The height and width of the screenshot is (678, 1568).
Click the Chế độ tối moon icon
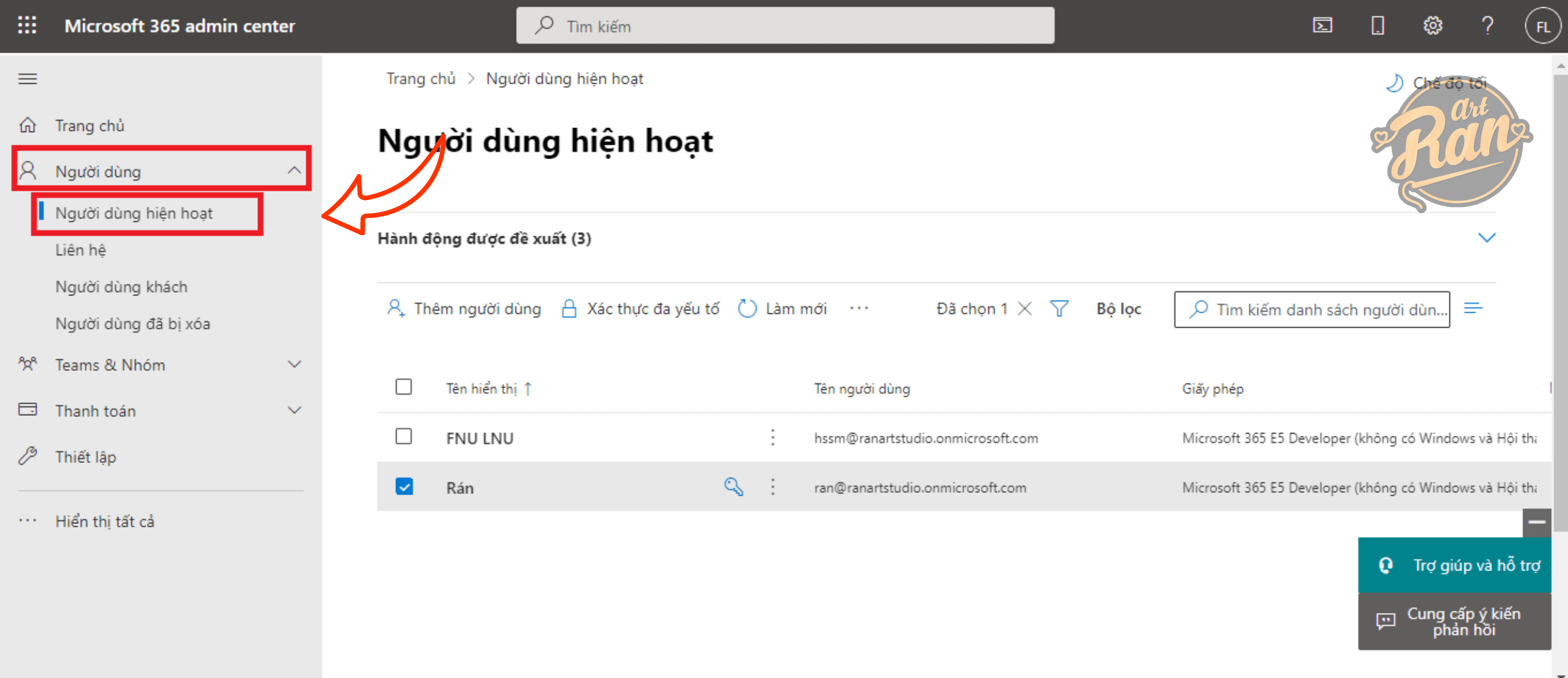[x=1393, y=83]
